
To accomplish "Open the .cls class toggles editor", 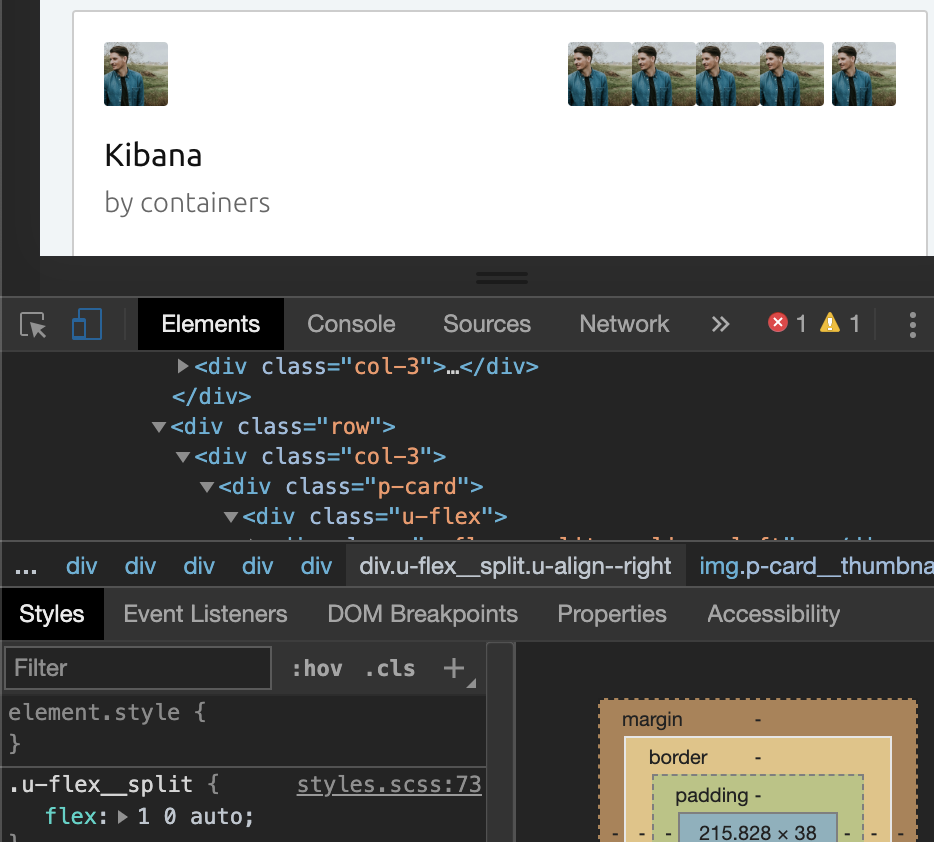I will [389, 668].
